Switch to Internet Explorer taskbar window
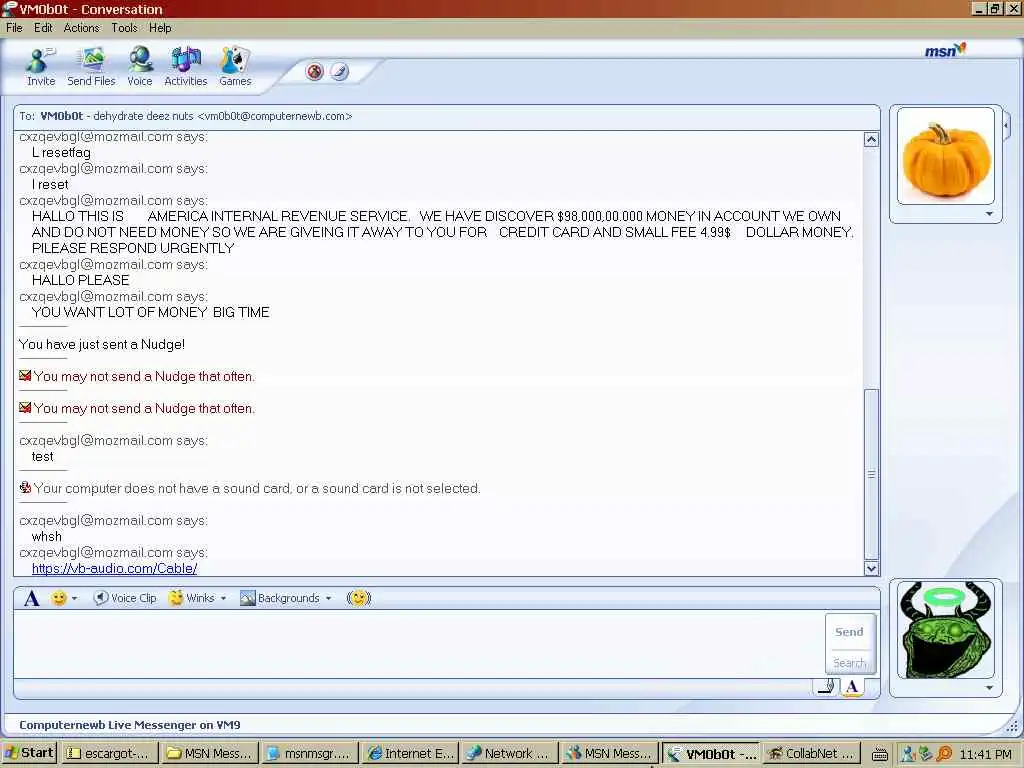1024x768 pixels. coord(410,754)
